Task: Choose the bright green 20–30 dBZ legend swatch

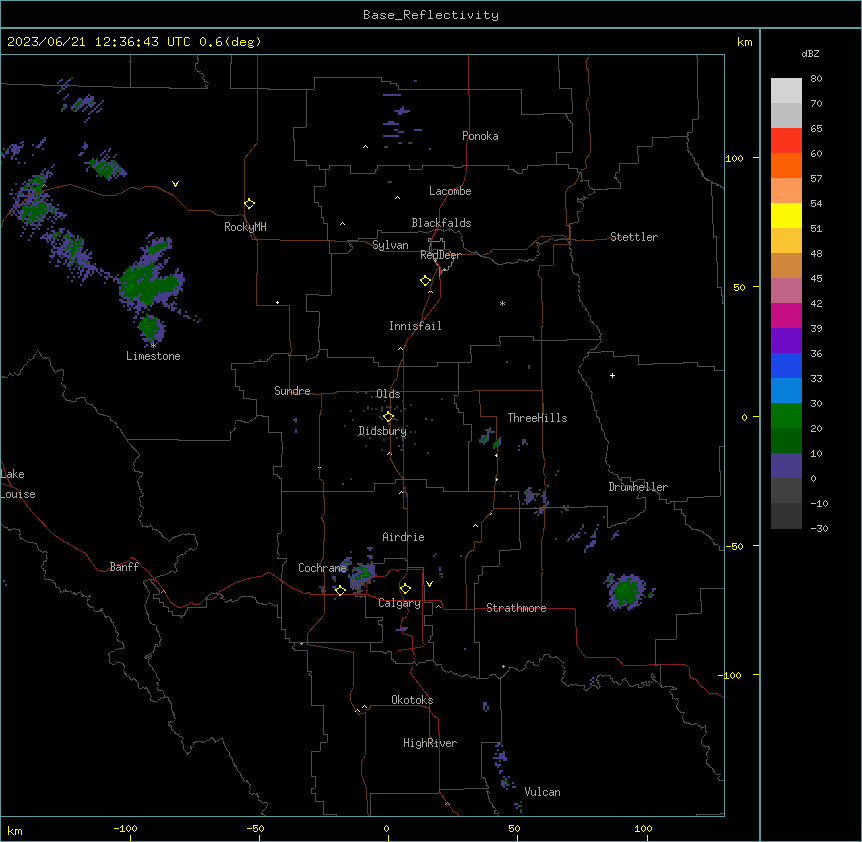Action: pos(786,416)
